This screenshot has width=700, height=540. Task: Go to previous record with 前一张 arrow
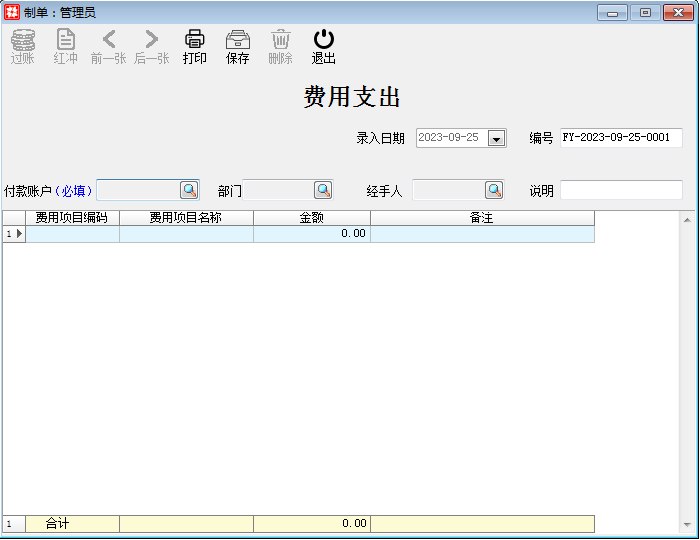[x=109, y=40]
